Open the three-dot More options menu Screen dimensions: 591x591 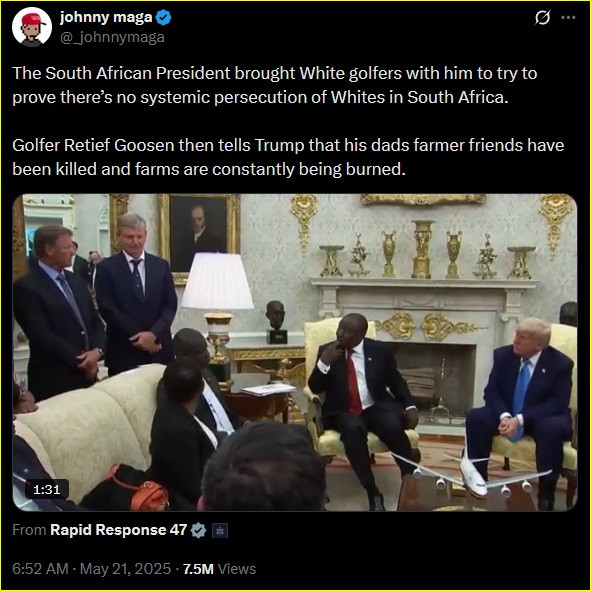pyautogui.click(x=568, y=17)
